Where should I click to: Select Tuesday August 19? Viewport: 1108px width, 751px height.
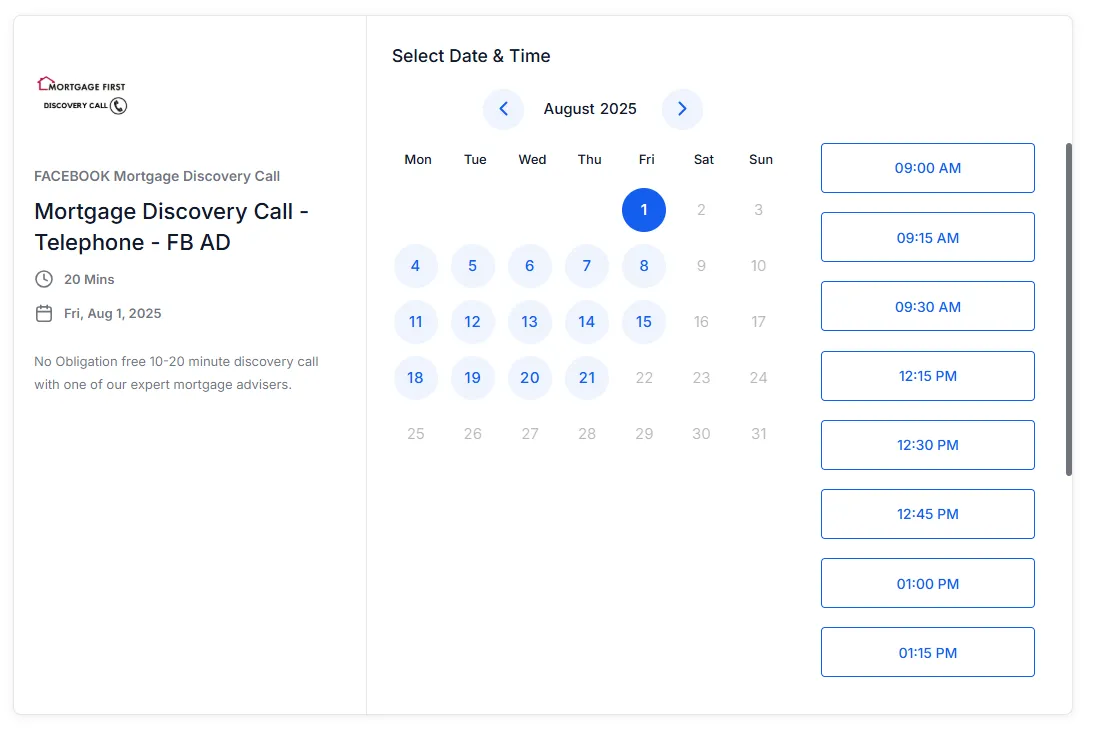coord(473,378)
